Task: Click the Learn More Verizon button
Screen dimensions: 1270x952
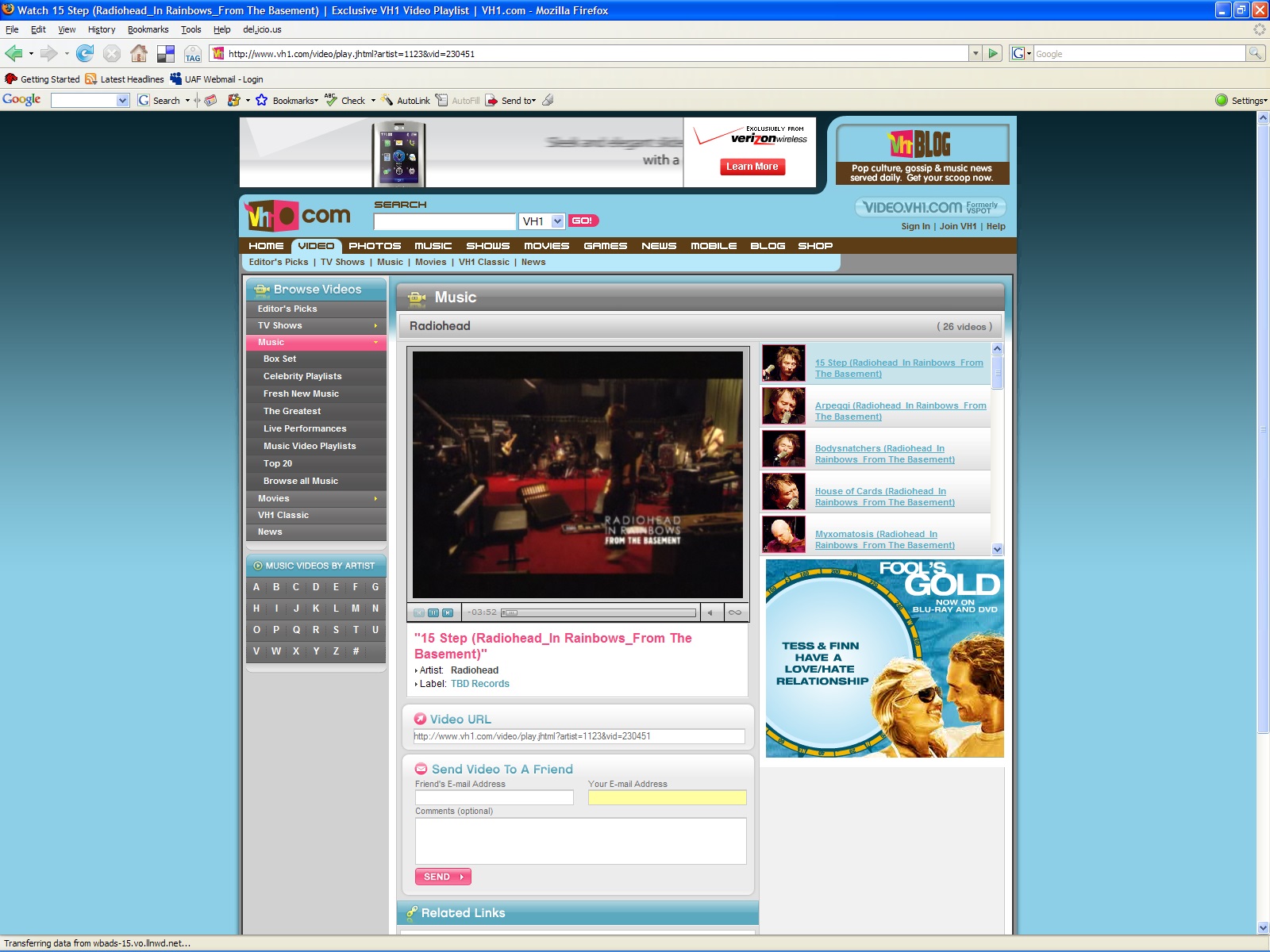Action: pyautogui.click(x=752, y=167)
